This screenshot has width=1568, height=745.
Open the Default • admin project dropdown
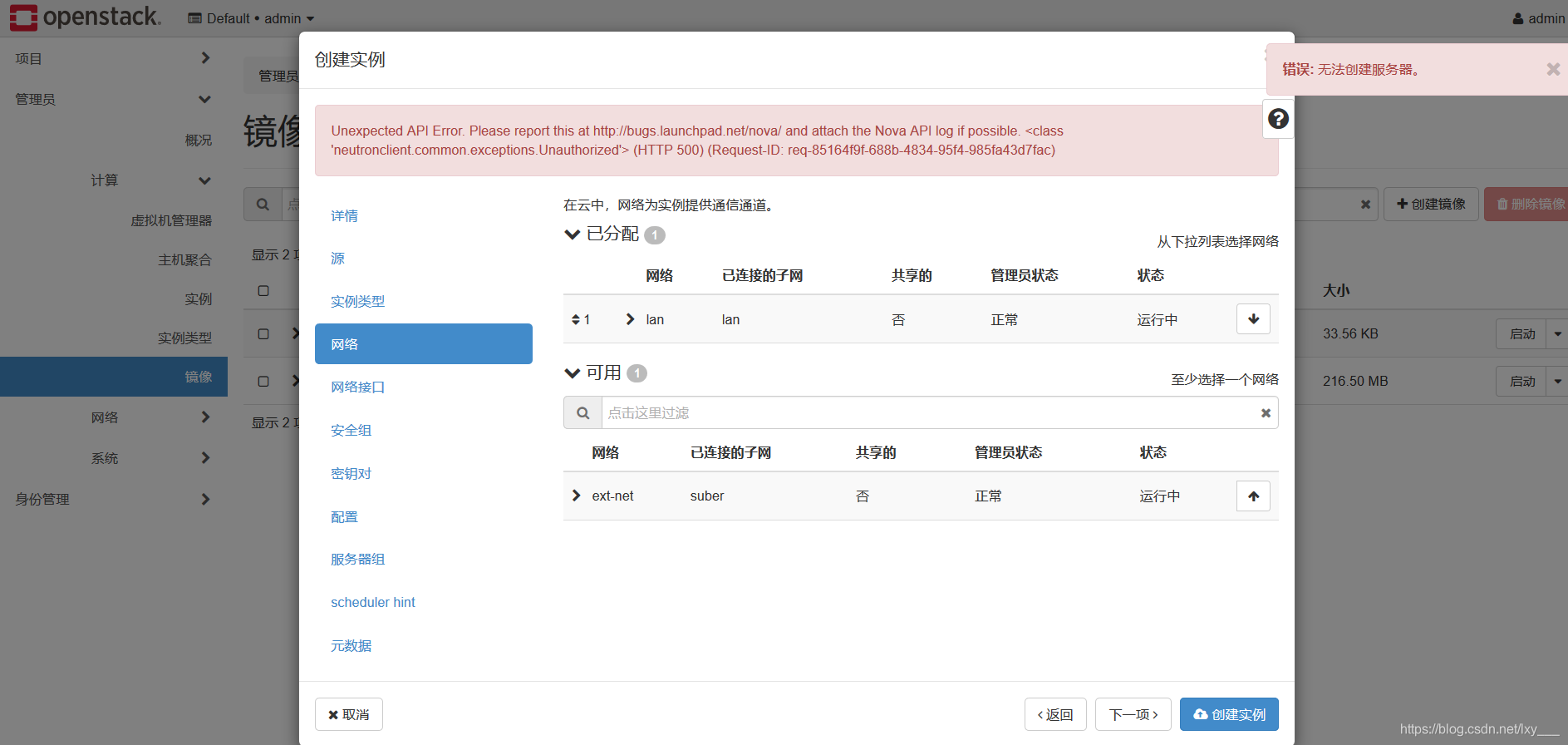(251, 18)
